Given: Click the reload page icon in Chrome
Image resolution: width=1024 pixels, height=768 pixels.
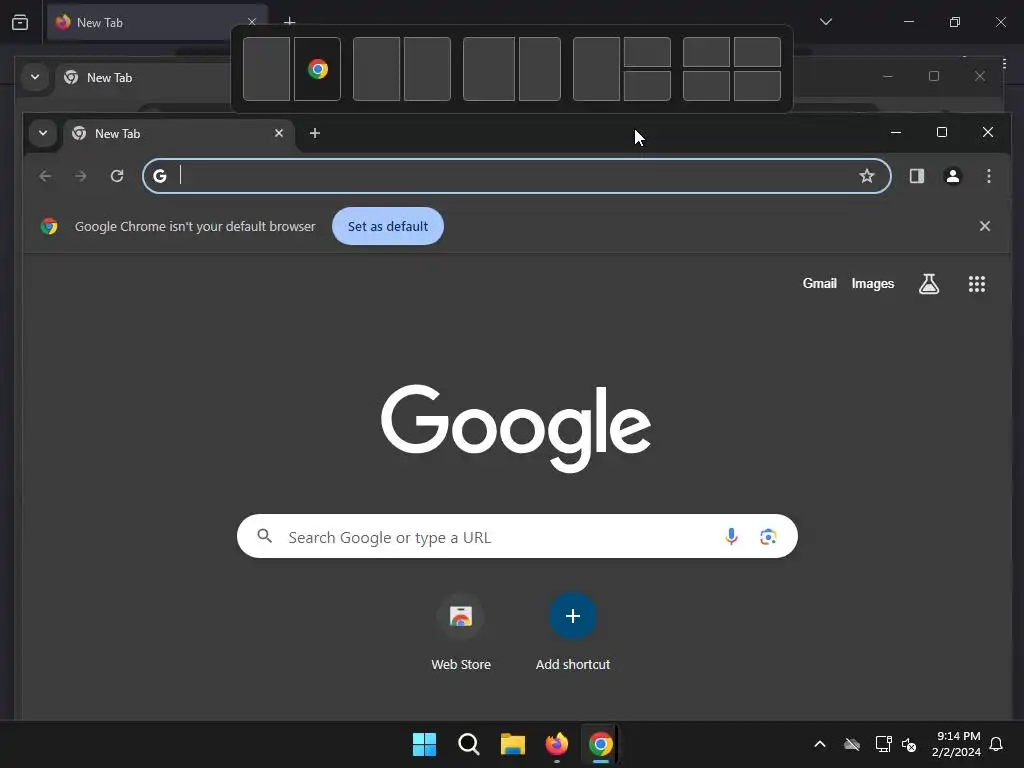Looking at the screenshot, I should pyautogui.click(x=117, y=176).
